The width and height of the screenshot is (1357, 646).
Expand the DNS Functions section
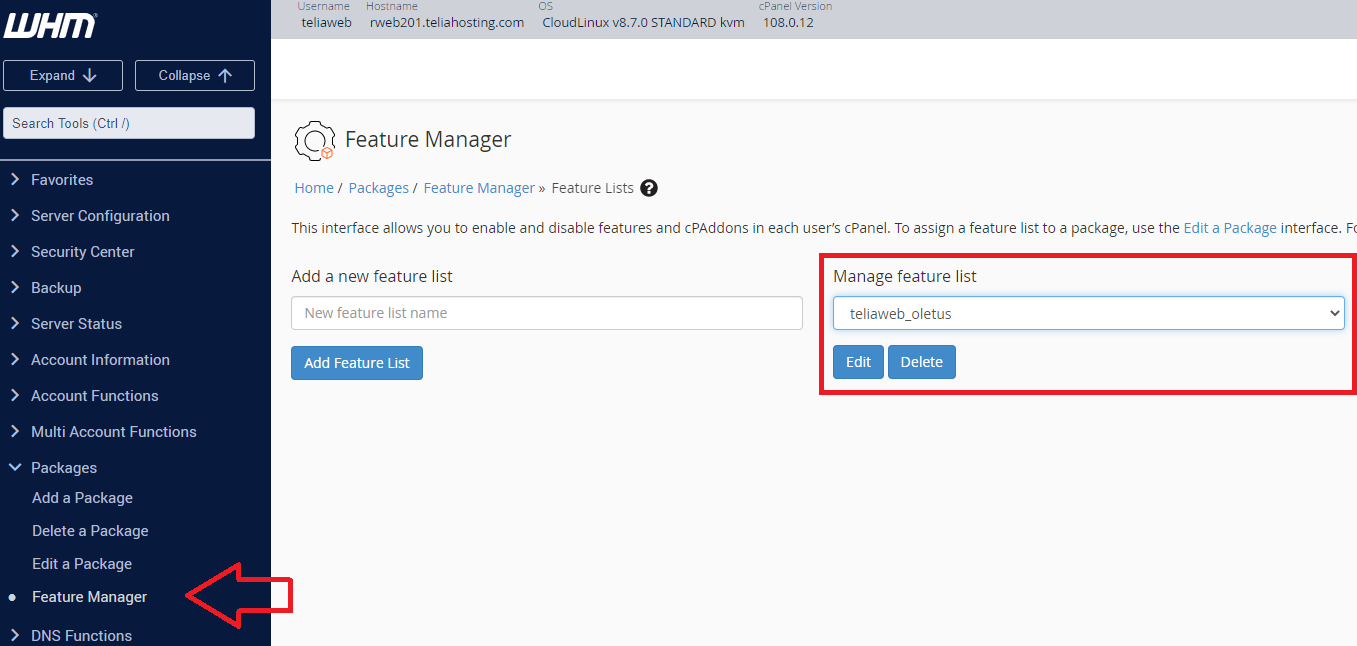point(81,636)
